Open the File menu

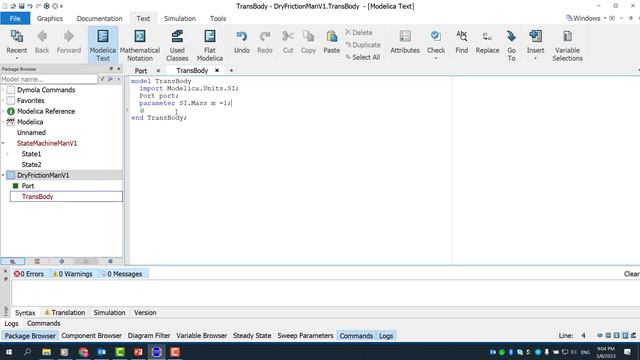tap(15, 18)
